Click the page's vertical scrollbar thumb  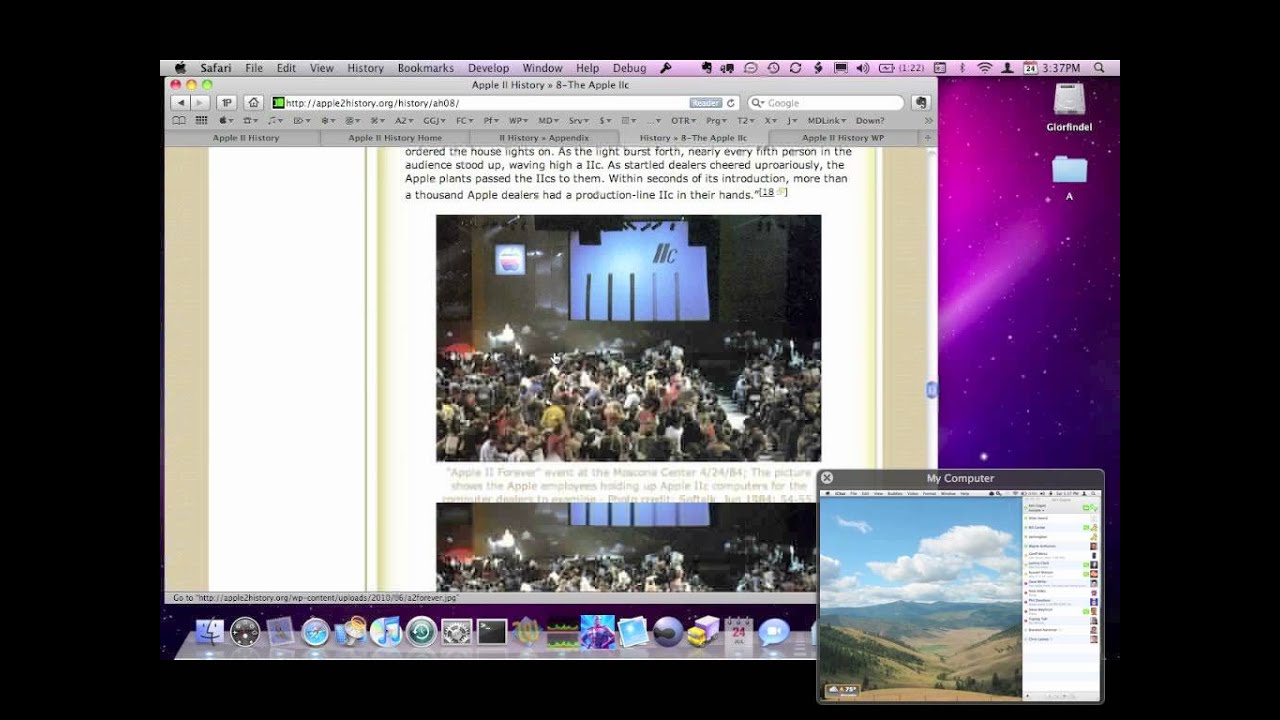pyautogui.click(x=931, y=390)
